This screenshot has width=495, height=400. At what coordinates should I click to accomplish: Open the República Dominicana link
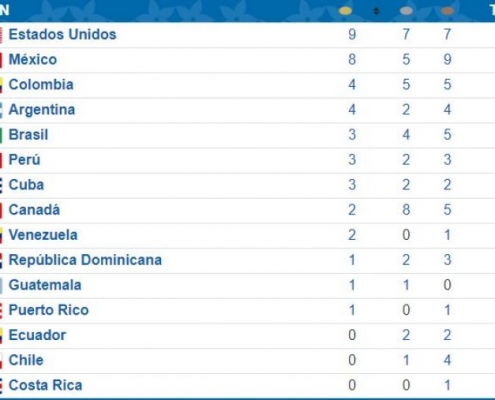click(85, 260)
